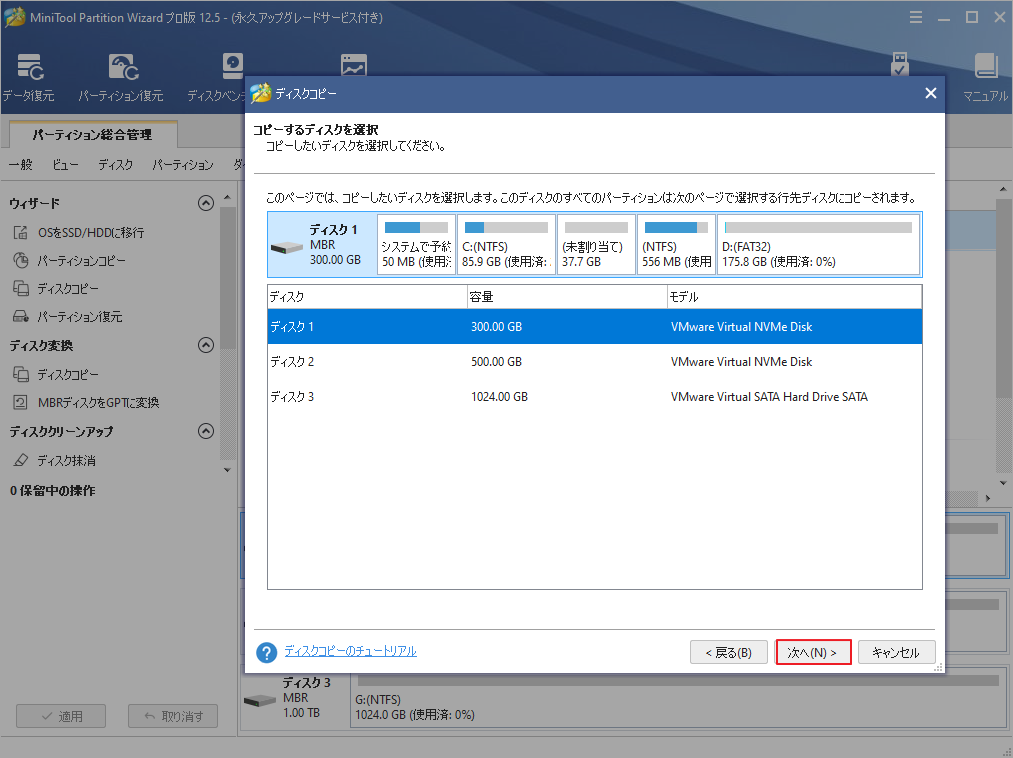Open the hamburger menu at top right

(x=917, y=16)
